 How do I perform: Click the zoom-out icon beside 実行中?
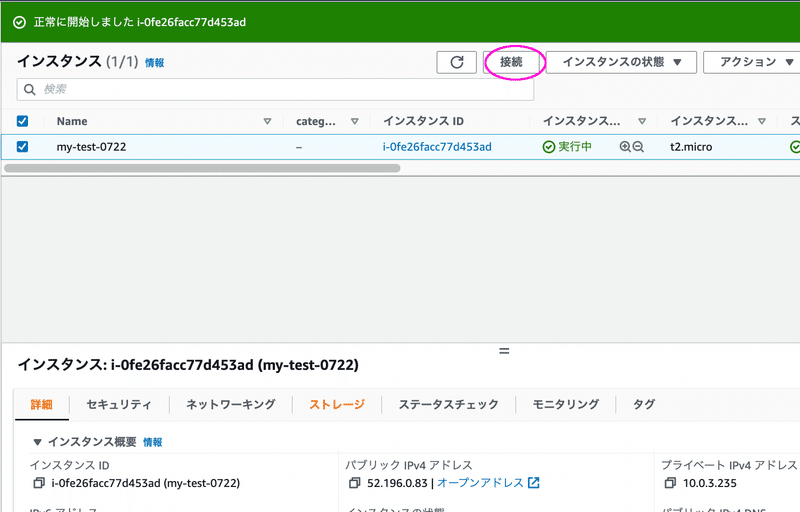pyautogui.click(x=638, y=147)
